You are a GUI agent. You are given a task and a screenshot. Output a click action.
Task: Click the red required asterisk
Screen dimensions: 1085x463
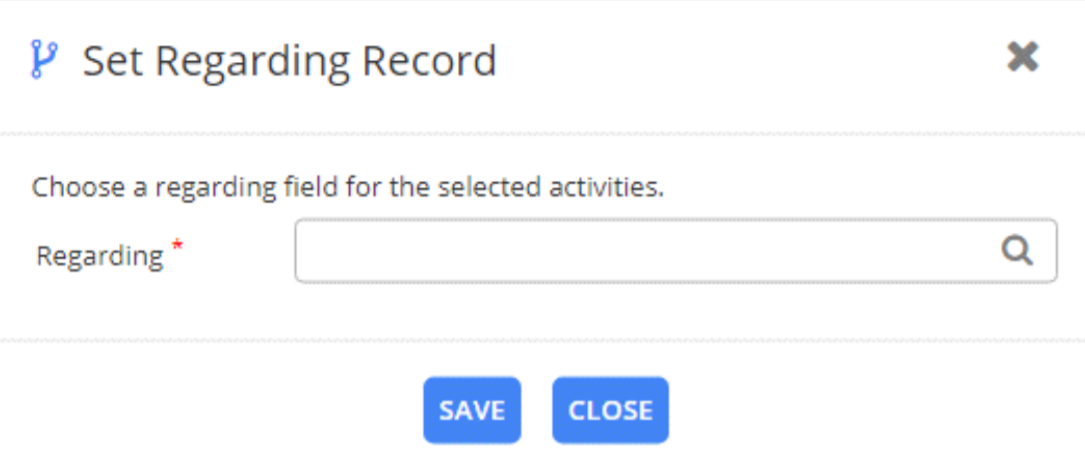[x=178, y=247]
